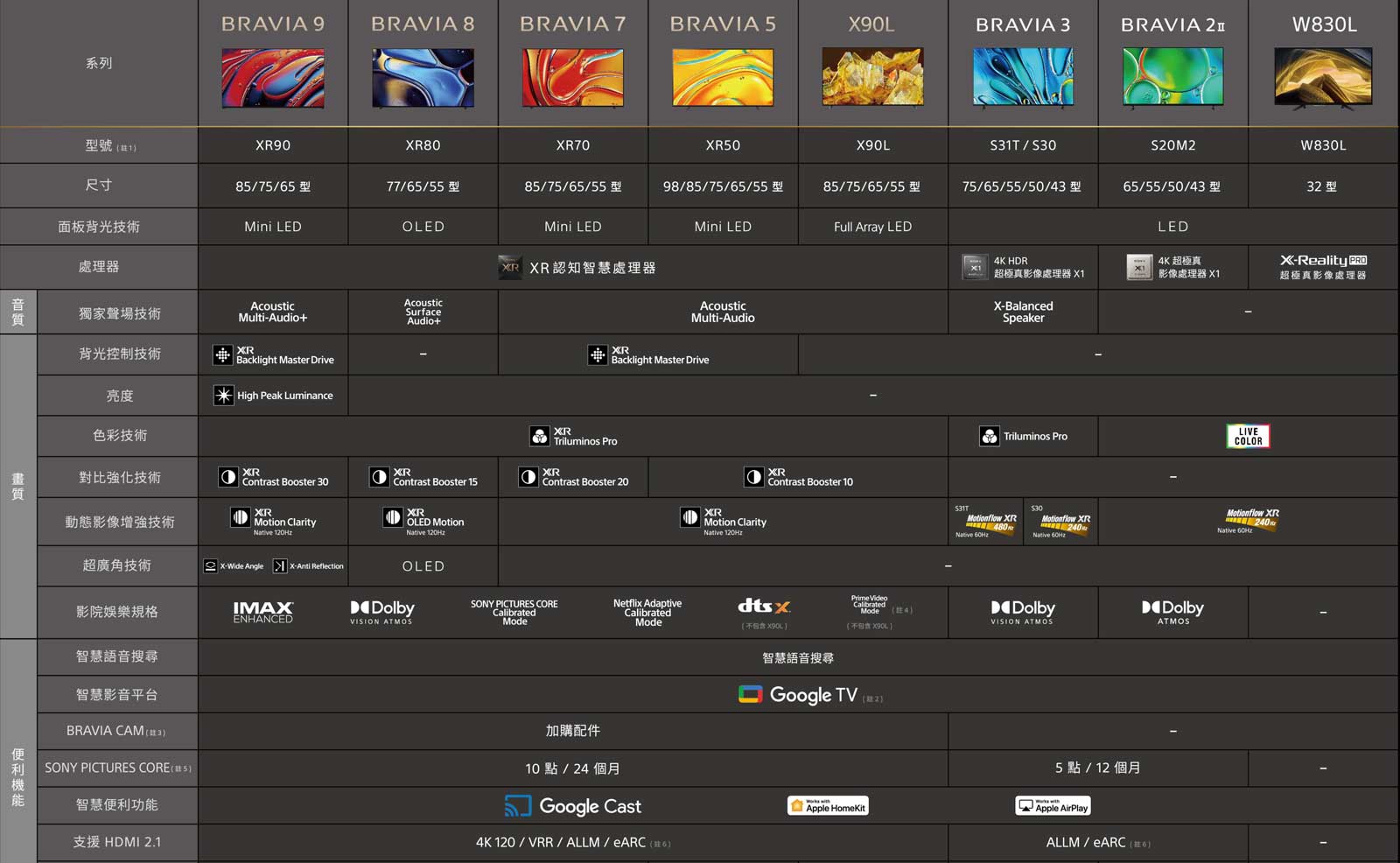
Task: Click the Google Cast logo
Action: (x=573, y=806)
